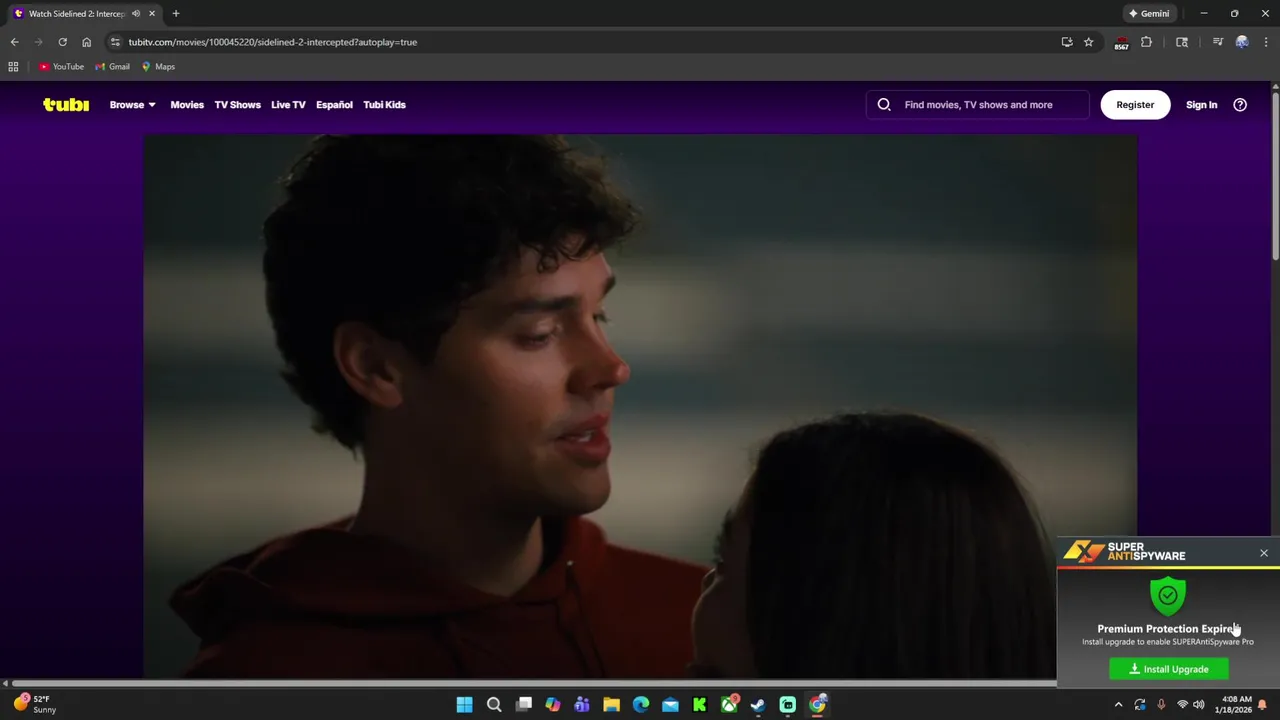
Task: Go to the Tubi logo home
Action: (x=66, y=104)
